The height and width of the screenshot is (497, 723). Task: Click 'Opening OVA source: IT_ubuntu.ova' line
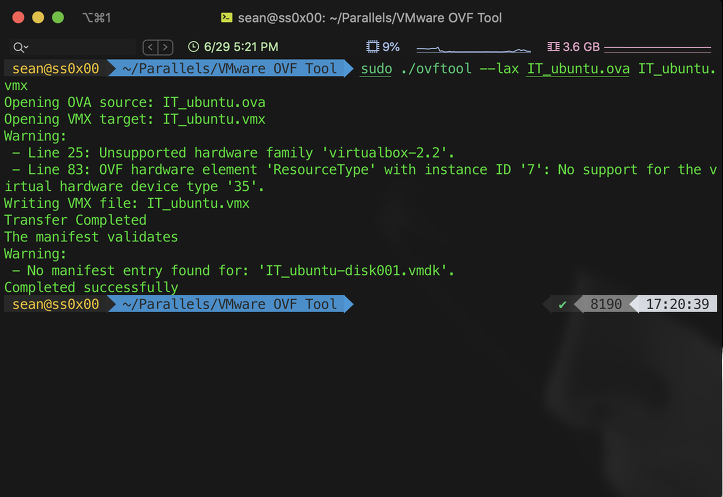tap(135, 102)
